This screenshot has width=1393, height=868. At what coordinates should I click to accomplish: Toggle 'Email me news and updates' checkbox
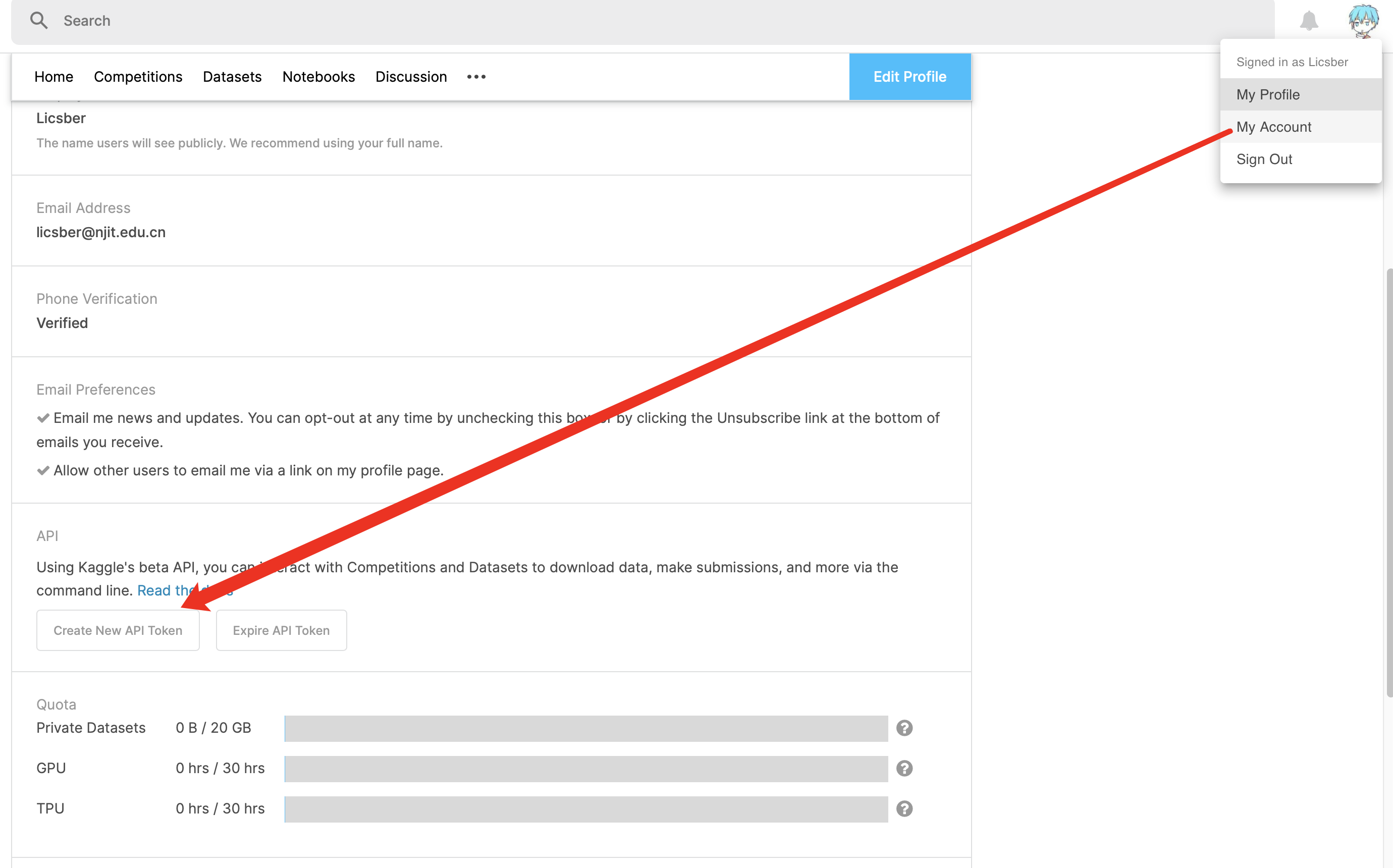click(x=43, y=418)
